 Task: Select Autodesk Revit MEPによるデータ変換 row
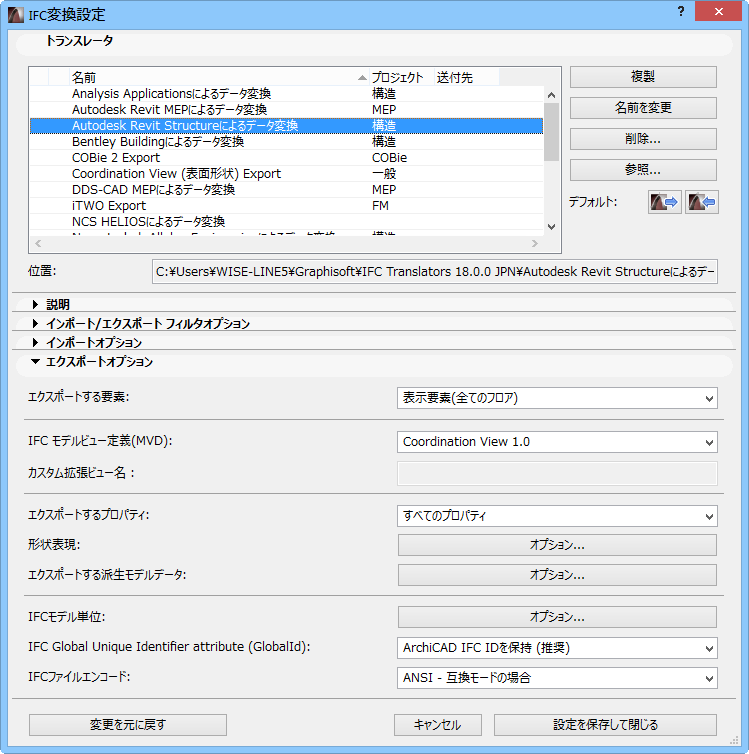[287, 110]
